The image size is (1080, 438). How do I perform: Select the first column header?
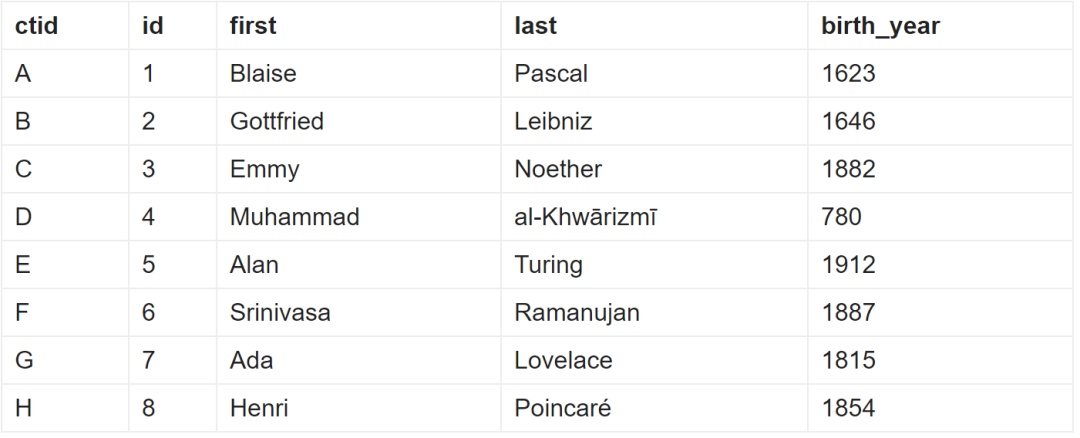coord(253,26)
